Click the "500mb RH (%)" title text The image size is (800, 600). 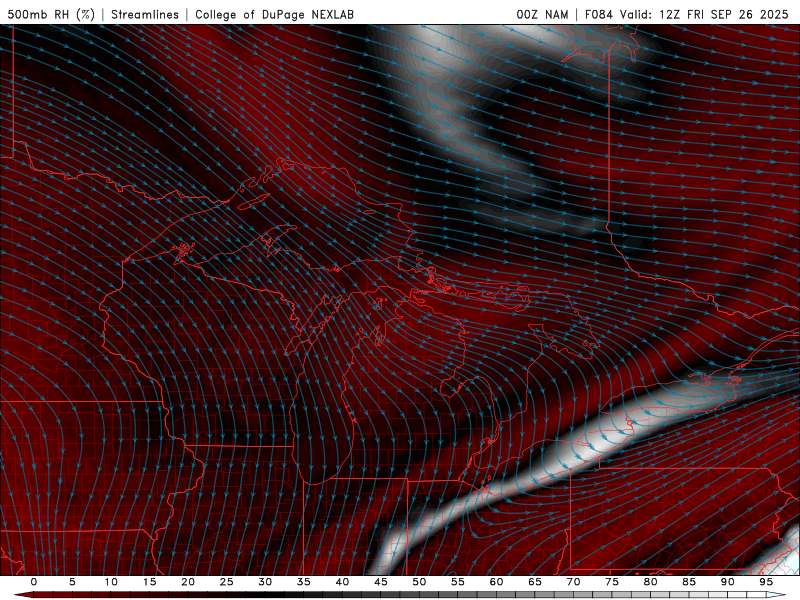(51, 14)
